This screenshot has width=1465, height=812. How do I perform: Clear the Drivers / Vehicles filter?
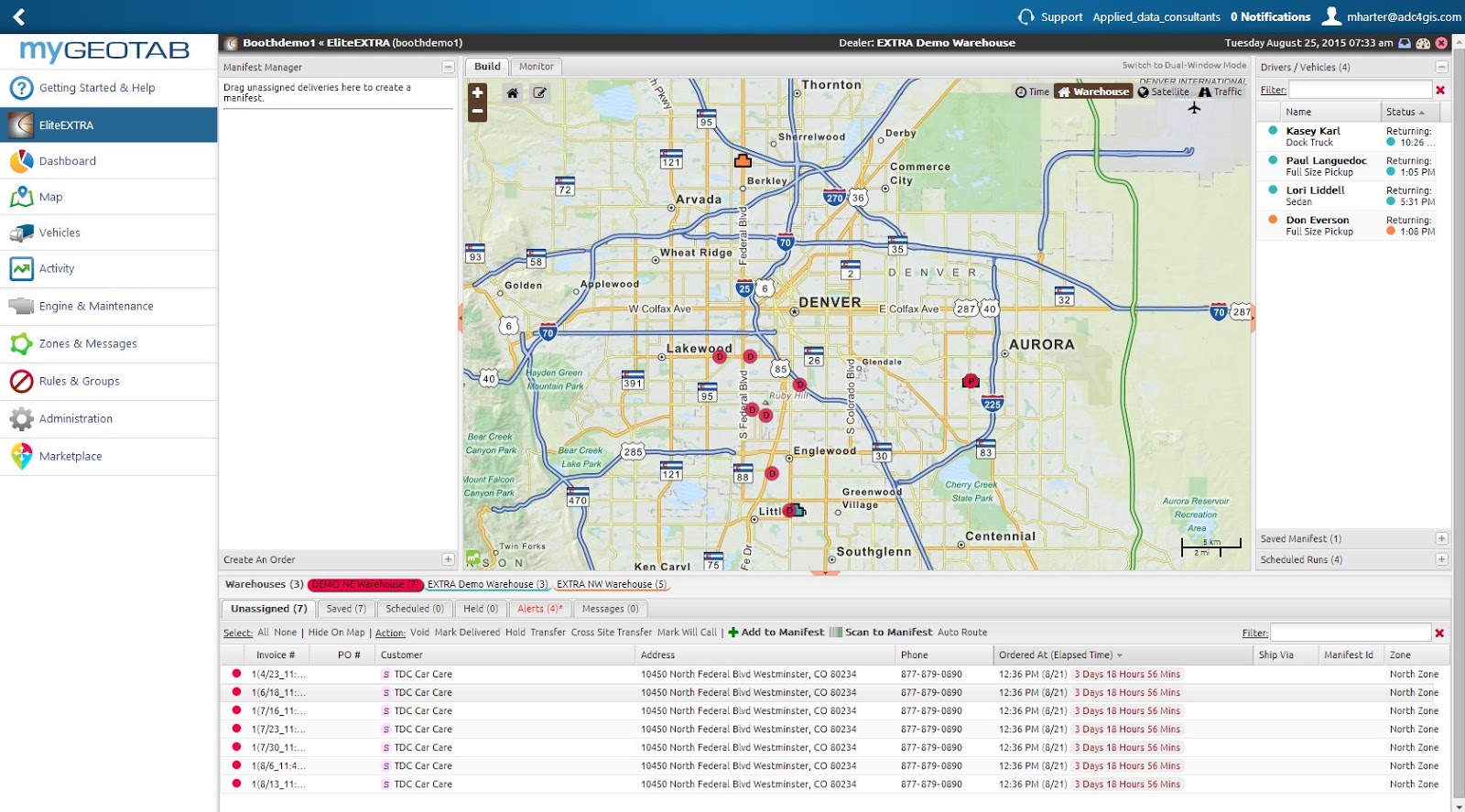point(1440,90)
